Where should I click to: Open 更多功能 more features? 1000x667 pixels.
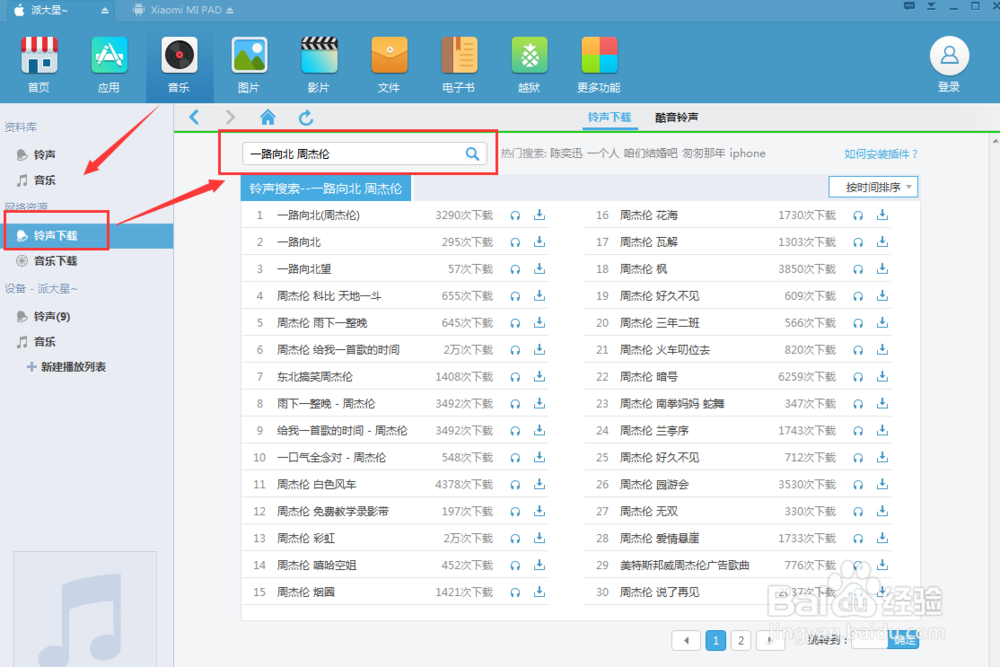click(x=599, y=64)
